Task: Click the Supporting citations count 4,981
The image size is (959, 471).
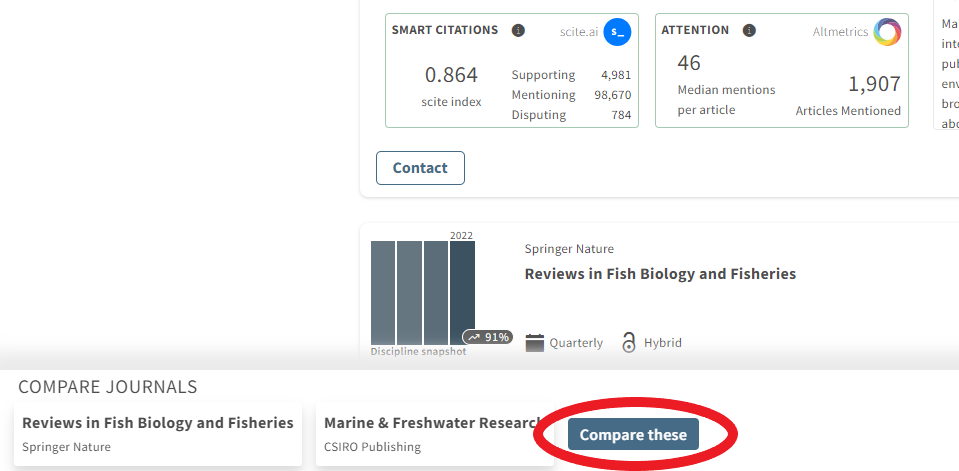Action: [616, 75]
